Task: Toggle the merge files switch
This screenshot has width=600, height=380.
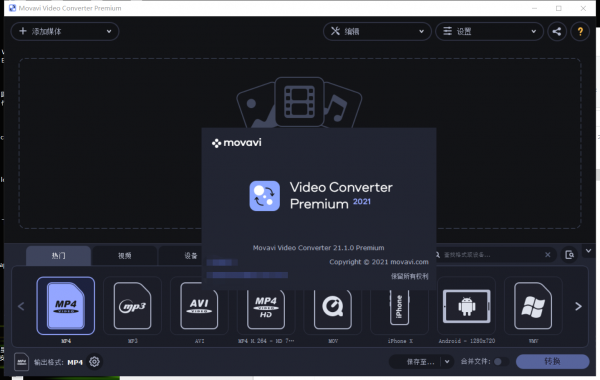Action: (501, 362)
